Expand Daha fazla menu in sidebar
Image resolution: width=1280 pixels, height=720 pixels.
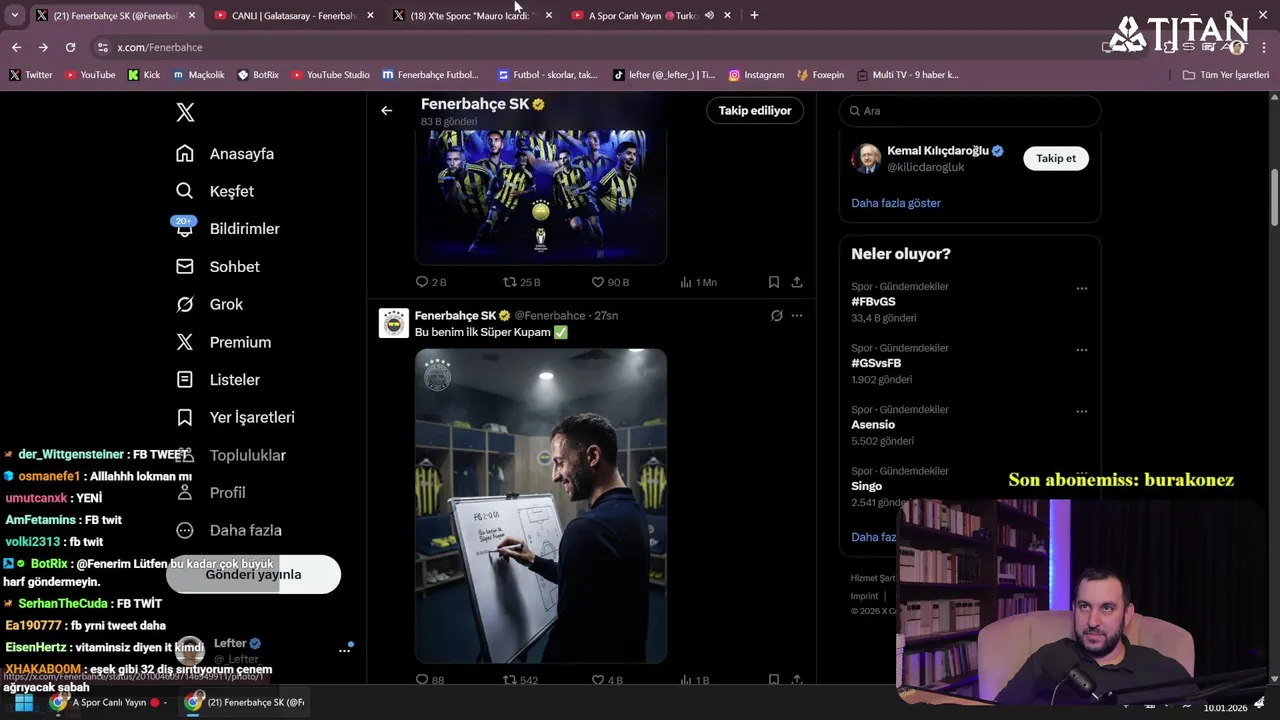(x=228, y=530)
